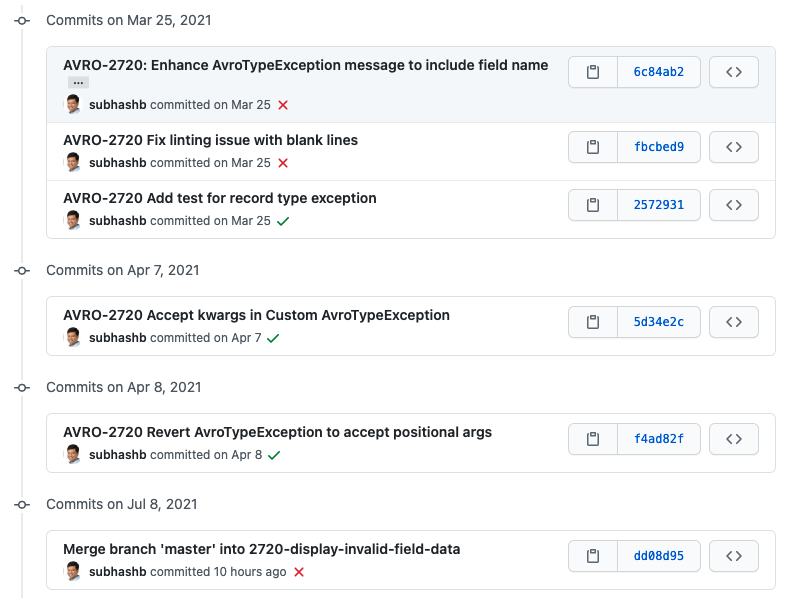Copy full SHA for commit 2572931

click(x=593, y=205)
